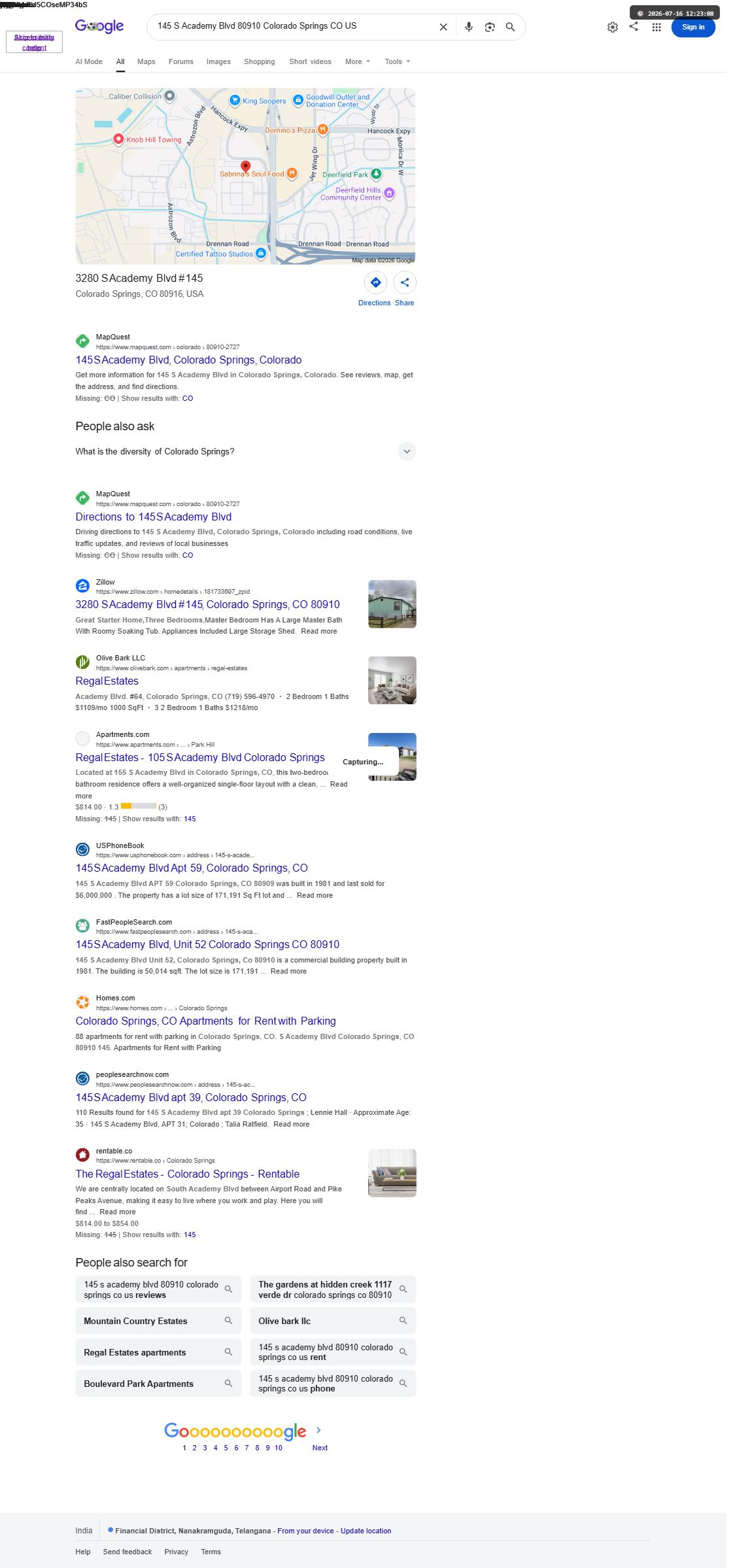Click the FastPeopleSearch.com favicon
The height and width of the screenshot is (1568, 735).
[83, 926]
